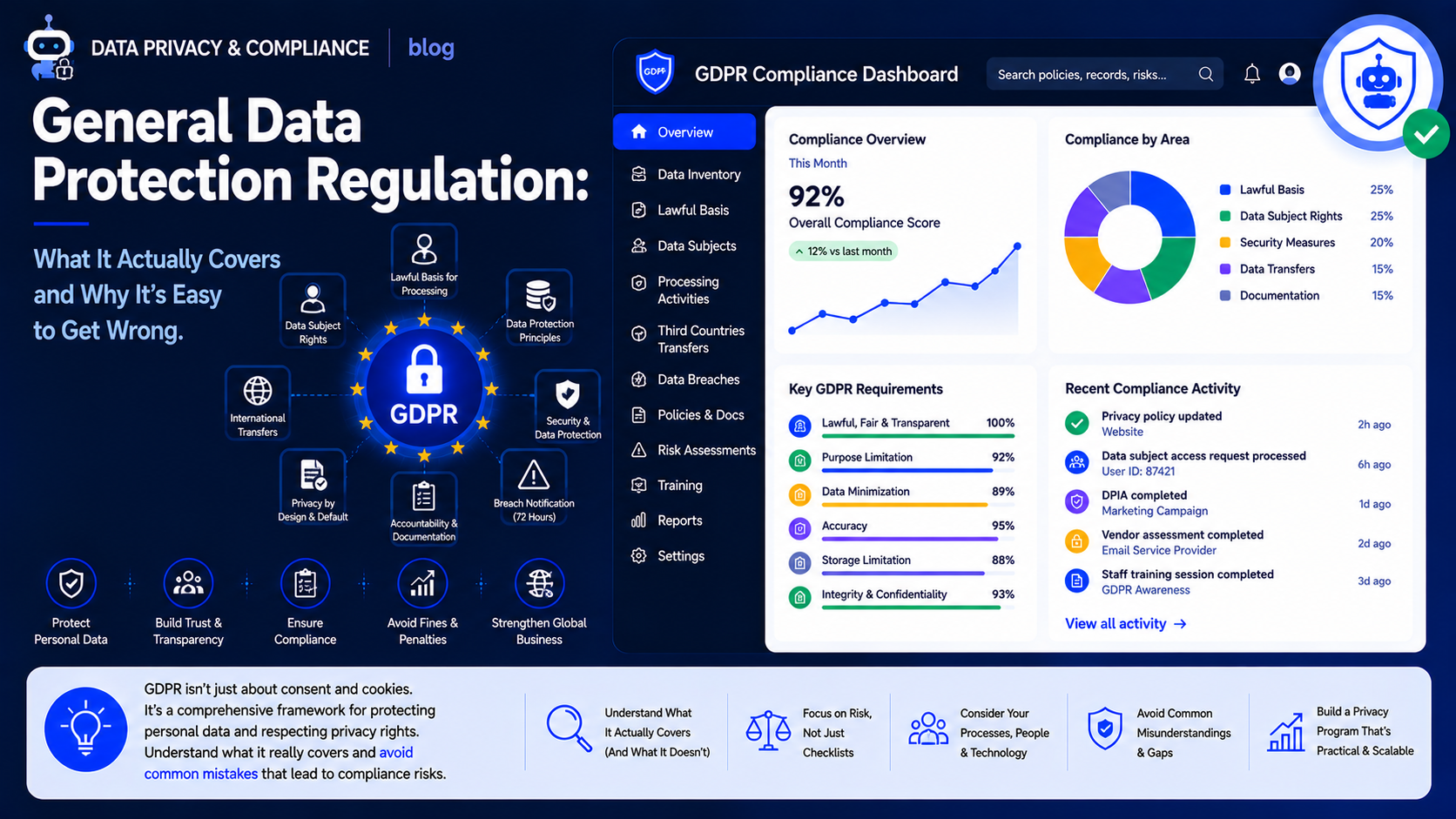This screenshot has height=819, width=1456.
Task: Click the Lawful Basis for Processing person icon
Action: [x=424, y=249]
